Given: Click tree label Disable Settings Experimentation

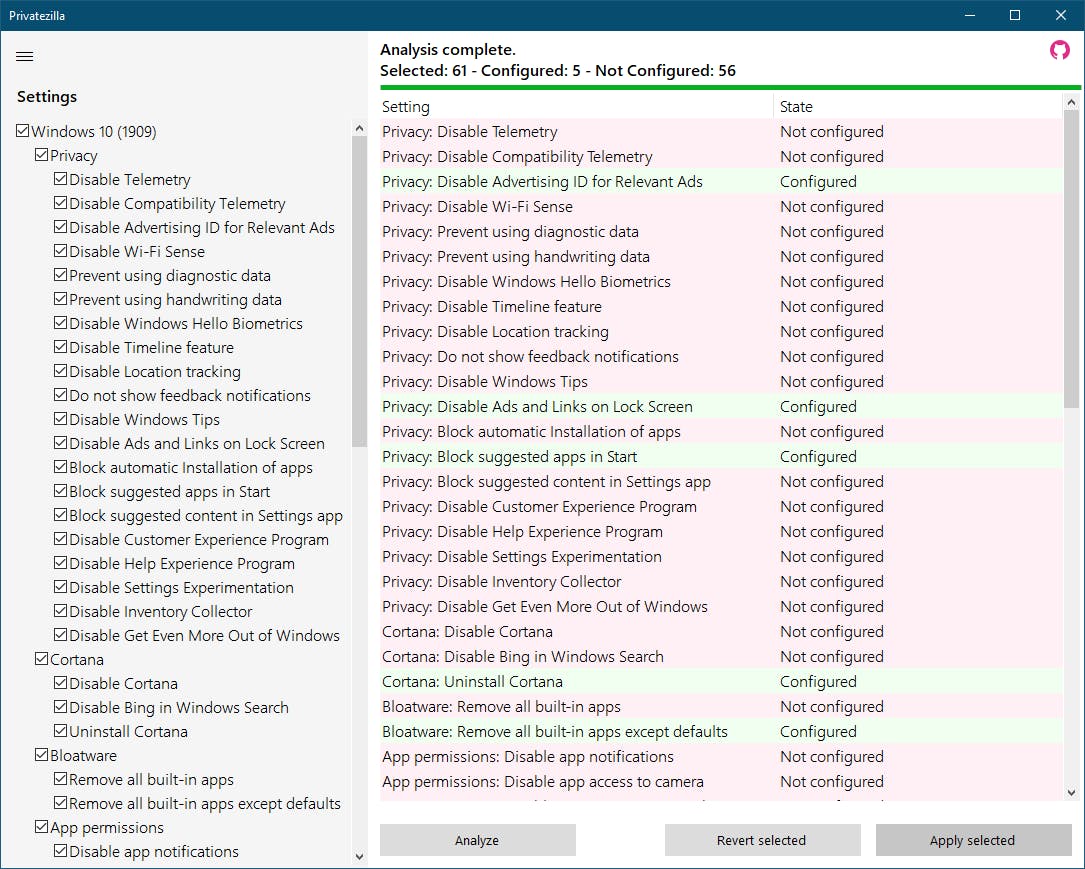Looking at the screenshot, I should point(181,587).
